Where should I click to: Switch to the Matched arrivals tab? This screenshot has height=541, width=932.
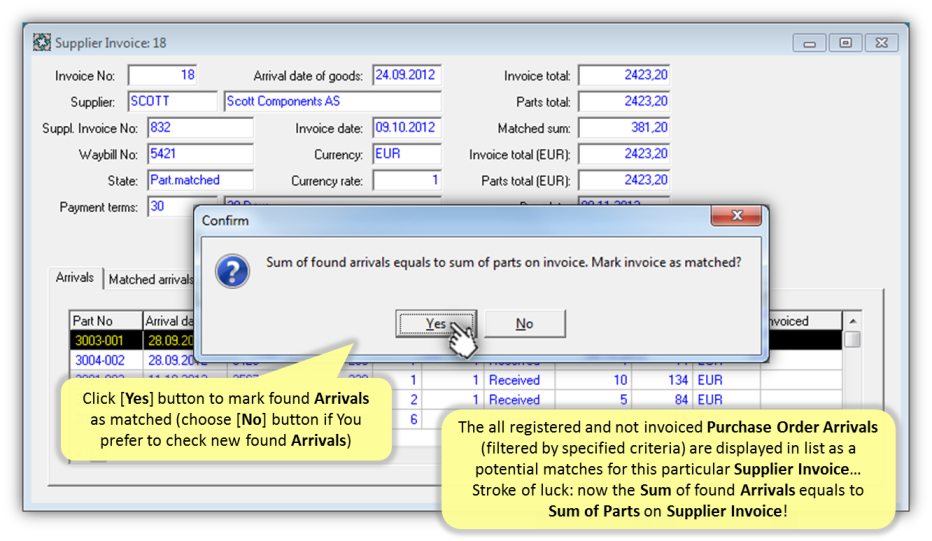[150, 279]
